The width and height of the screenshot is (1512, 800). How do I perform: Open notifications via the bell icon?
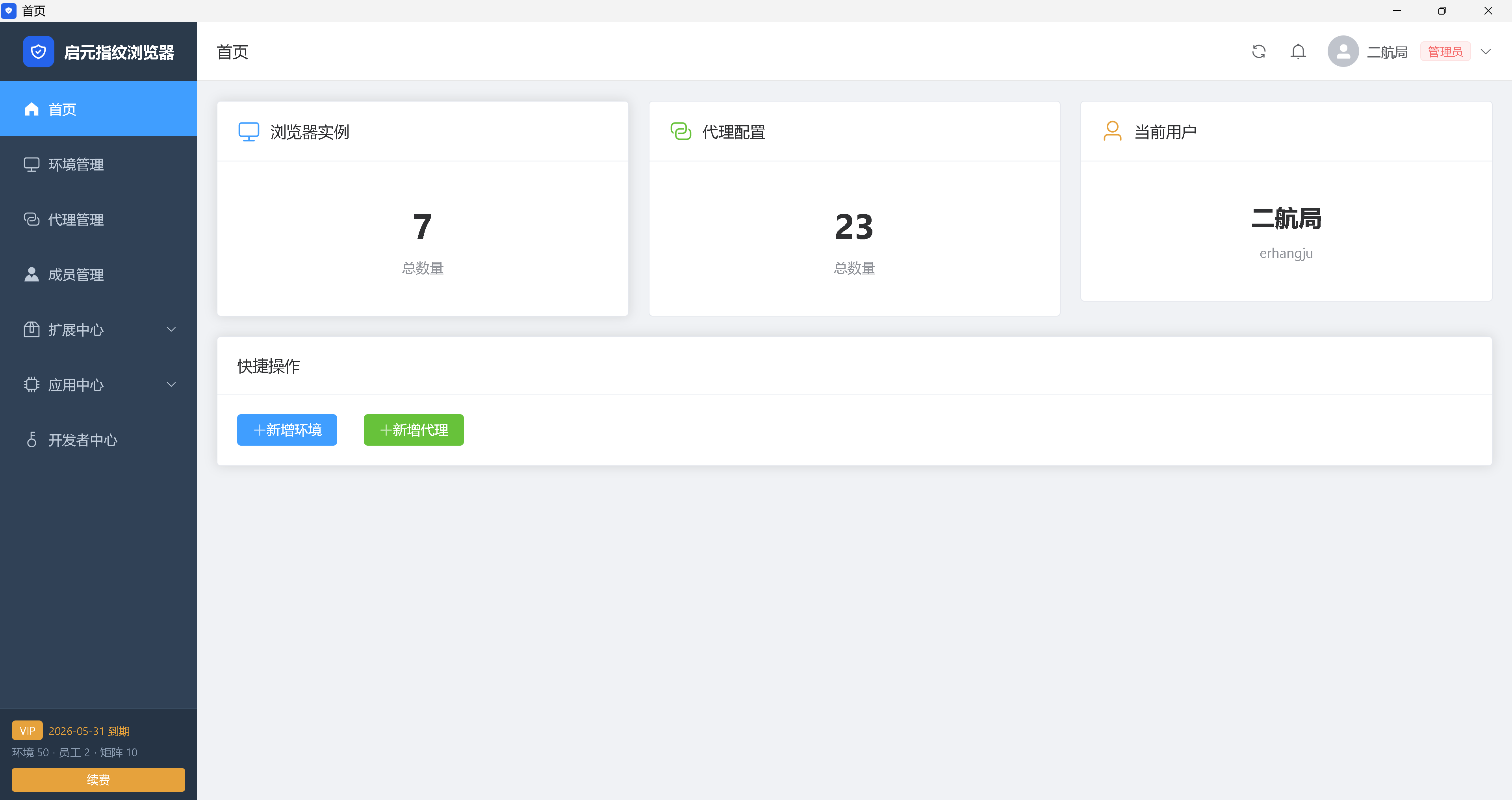(x=1299, y=52)
